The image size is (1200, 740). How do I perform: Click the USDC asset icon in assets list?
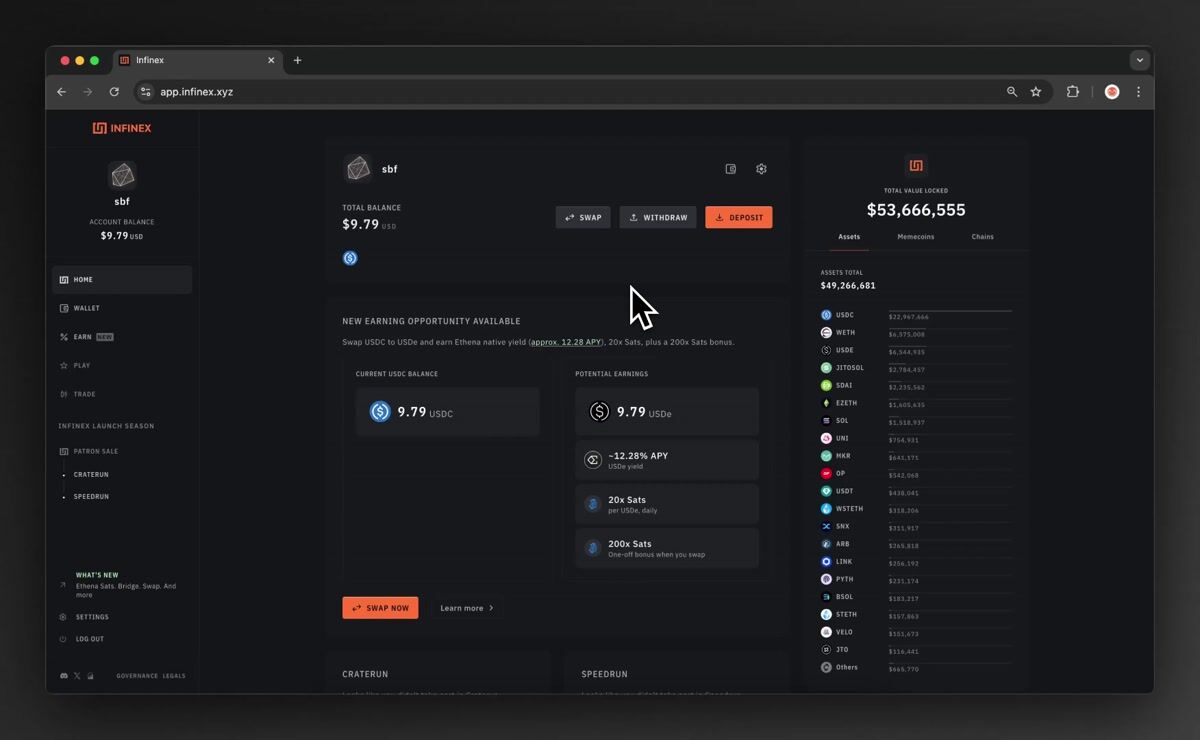(826, 315)
